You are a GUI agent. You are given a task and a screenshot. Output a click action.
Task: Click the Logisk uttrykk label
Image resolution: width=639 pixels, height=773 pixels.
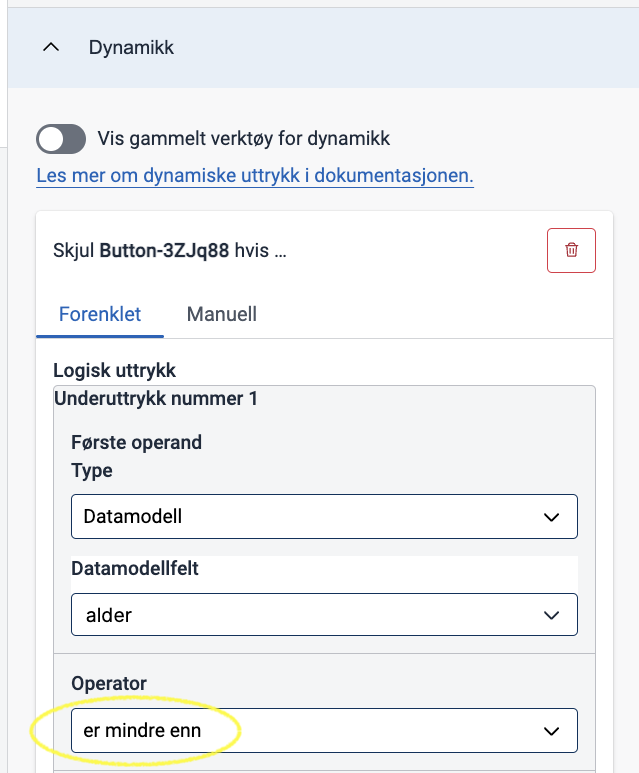click(x=114, y=370)
